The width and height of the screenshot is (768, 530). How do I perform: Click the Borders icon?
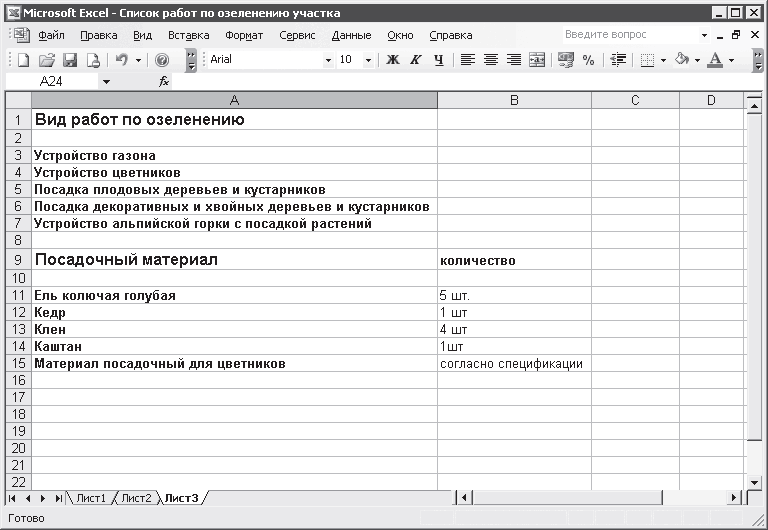coord(647,60)
